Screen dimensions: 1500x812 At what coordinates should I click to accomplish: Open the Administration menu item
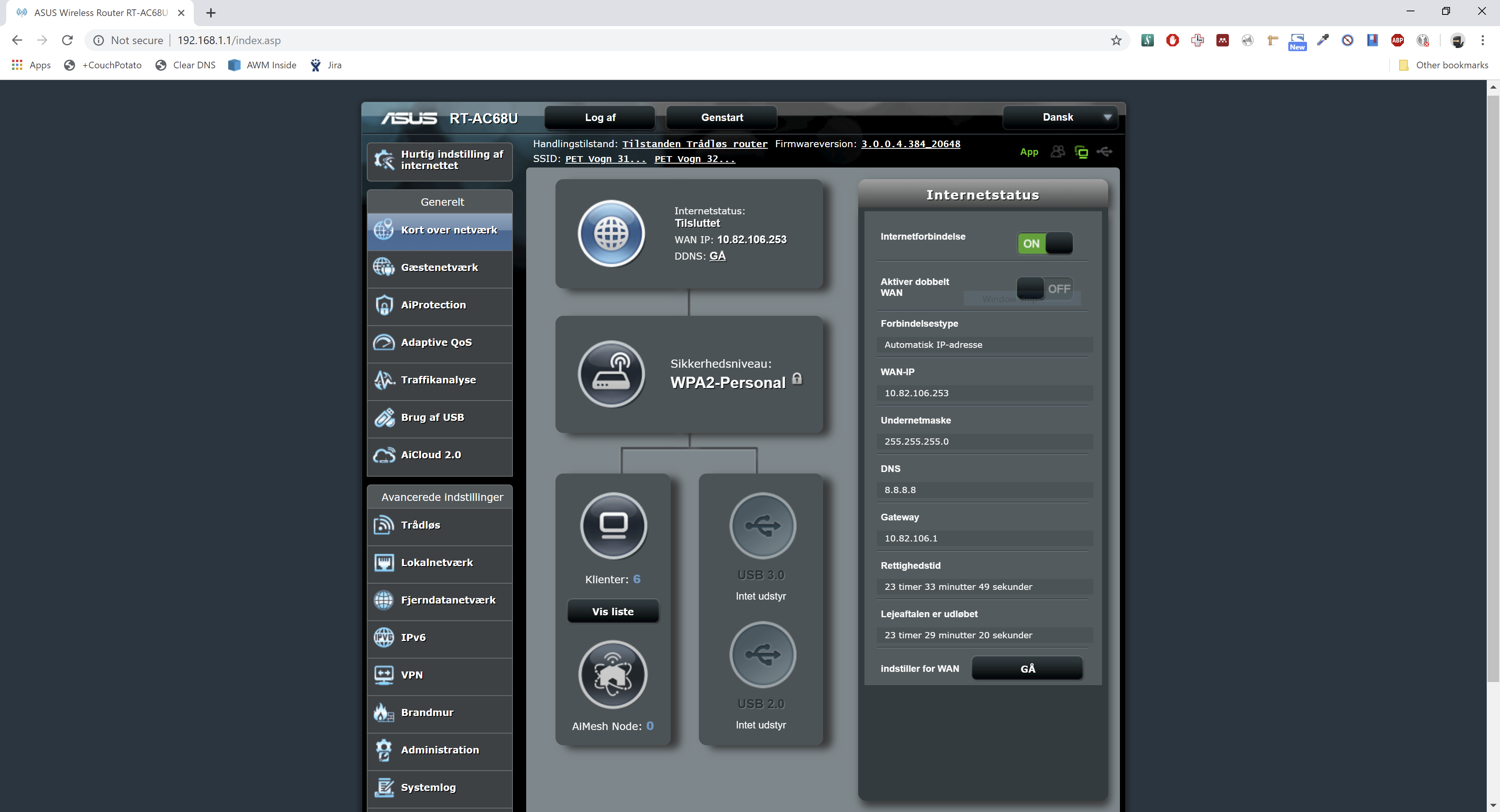tap(439, 750)
